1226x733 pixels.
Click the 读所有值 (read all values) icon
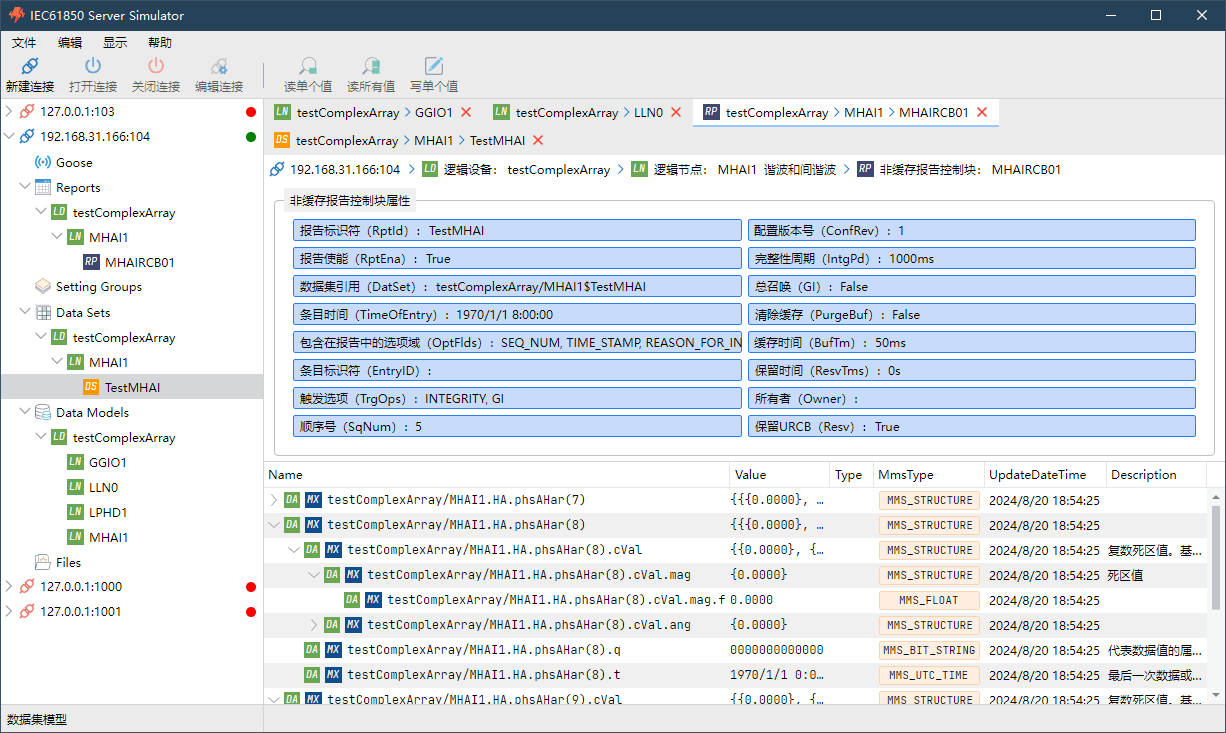click(x=371, y=67)
